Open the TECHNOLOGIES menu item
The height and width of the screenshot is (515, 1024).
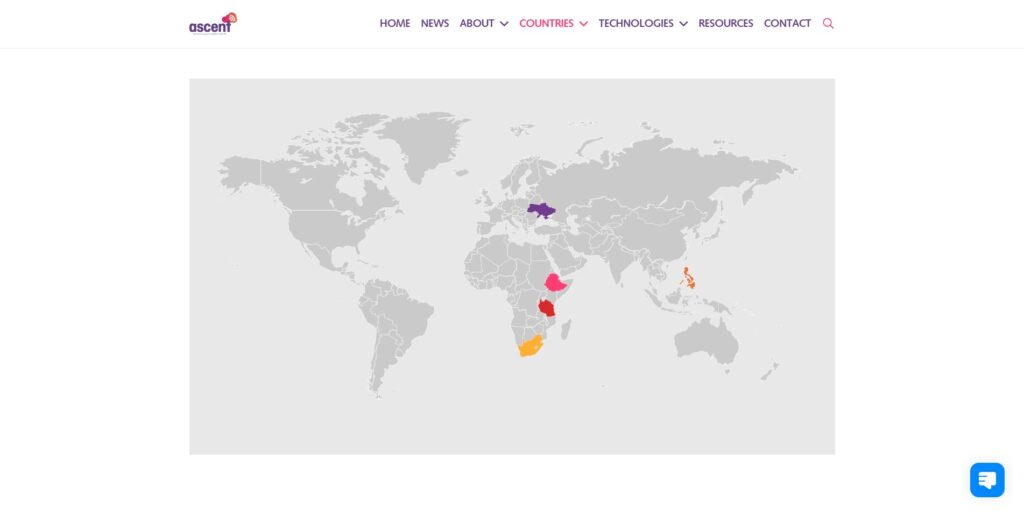[x=636, y=23]
